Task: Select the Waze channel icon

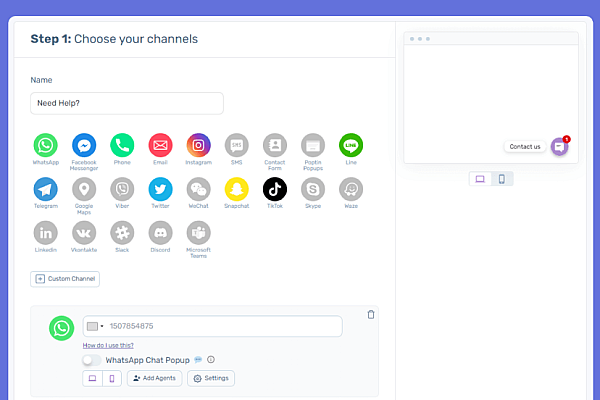Action: (351, 189)
